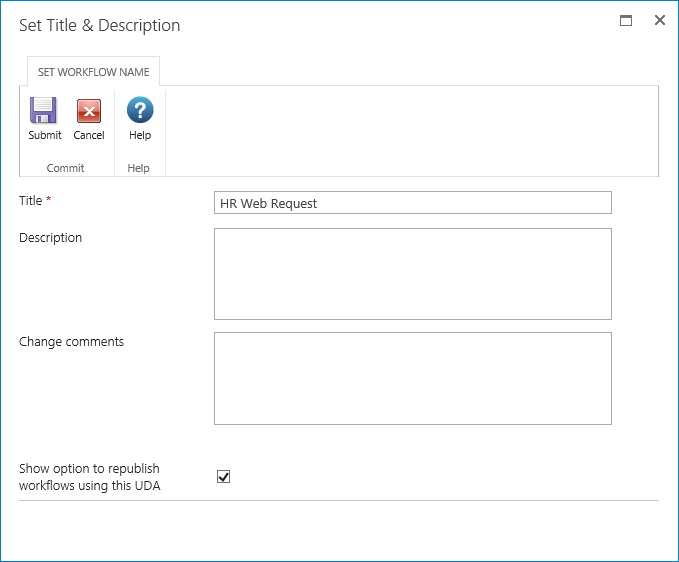Toggle the republish workflows checkbox
The width and height of the screenshot is (679, 562).
[224, 477]
